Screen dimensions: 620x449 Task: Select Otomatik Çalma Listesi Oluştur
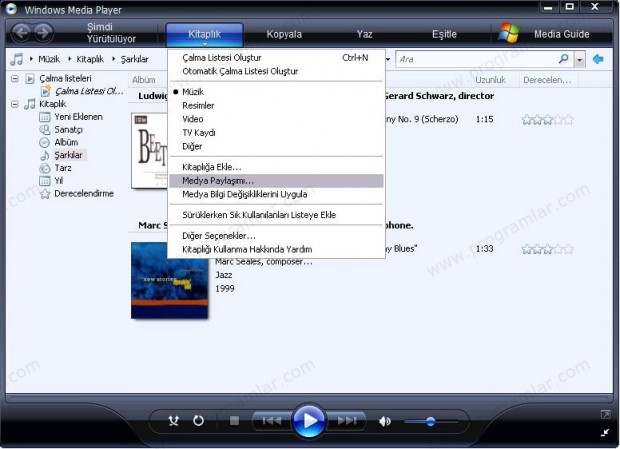click(x=276, y=71)
